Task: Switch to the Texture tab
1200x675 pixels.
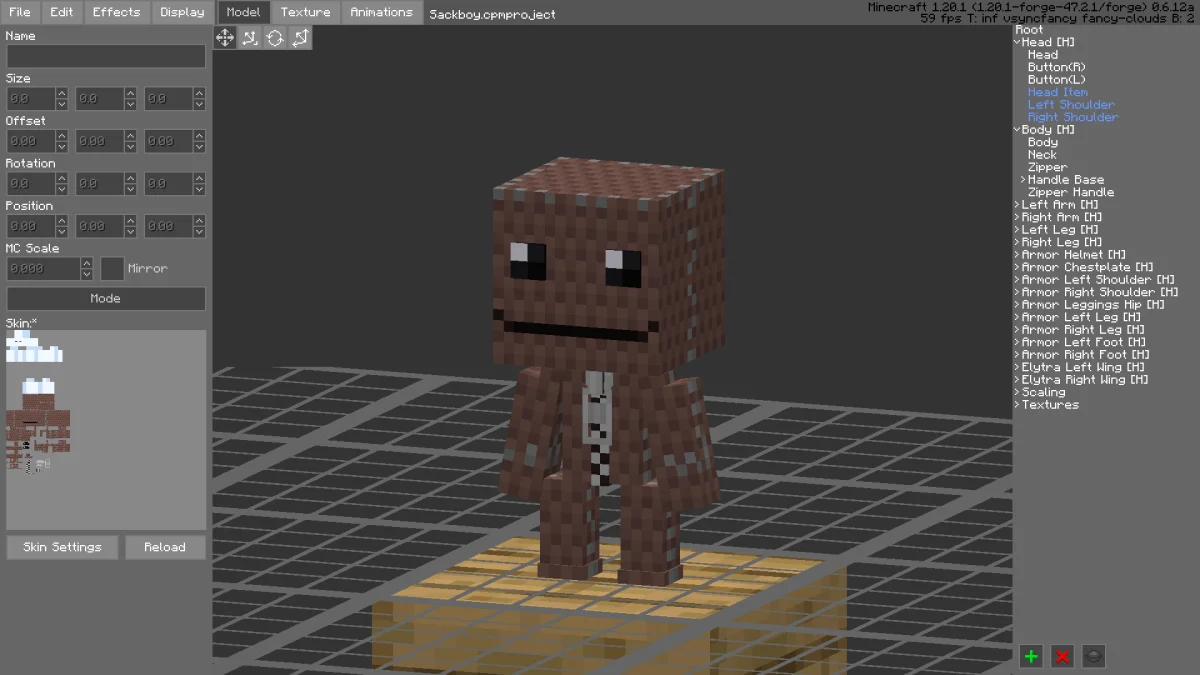Action: 306,12
